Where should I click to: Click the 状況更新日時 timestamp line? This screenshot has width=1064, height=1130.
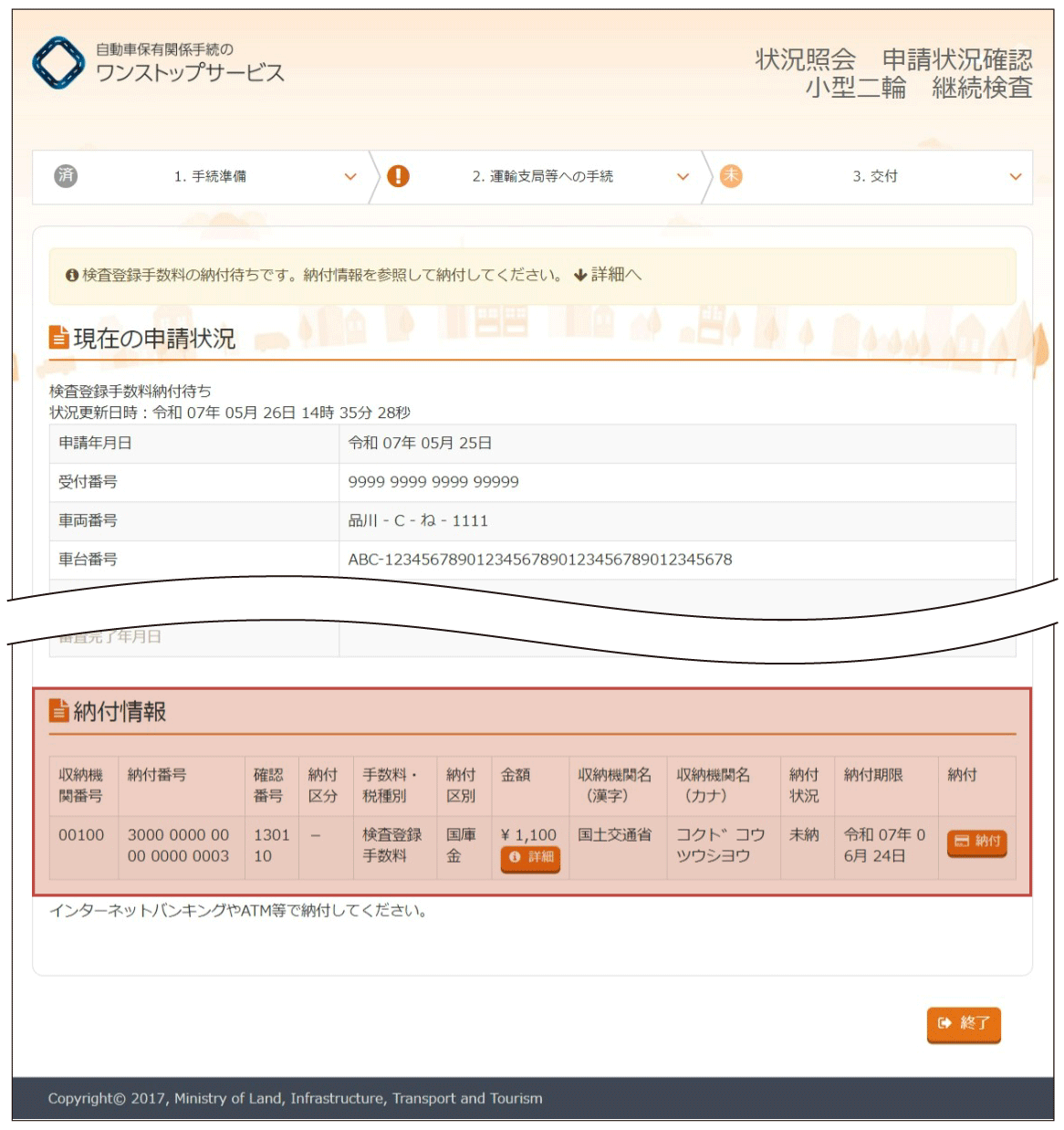230,413
